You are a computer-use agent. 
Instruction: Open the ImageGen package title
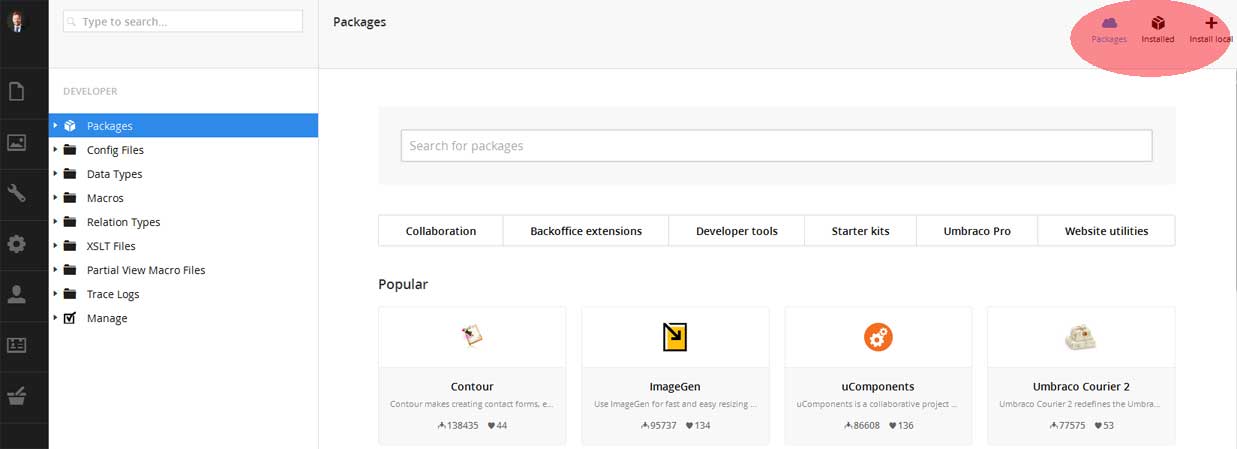pyautogui.click(x=675, y=386)
